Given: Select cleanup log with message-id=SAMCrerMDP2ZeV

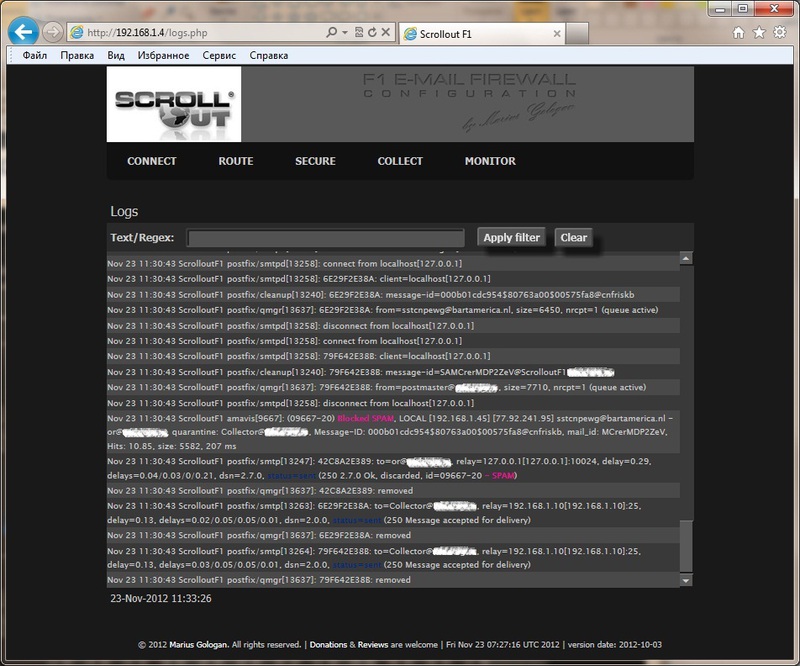Looking at the screenshot, I should (393, 372).
